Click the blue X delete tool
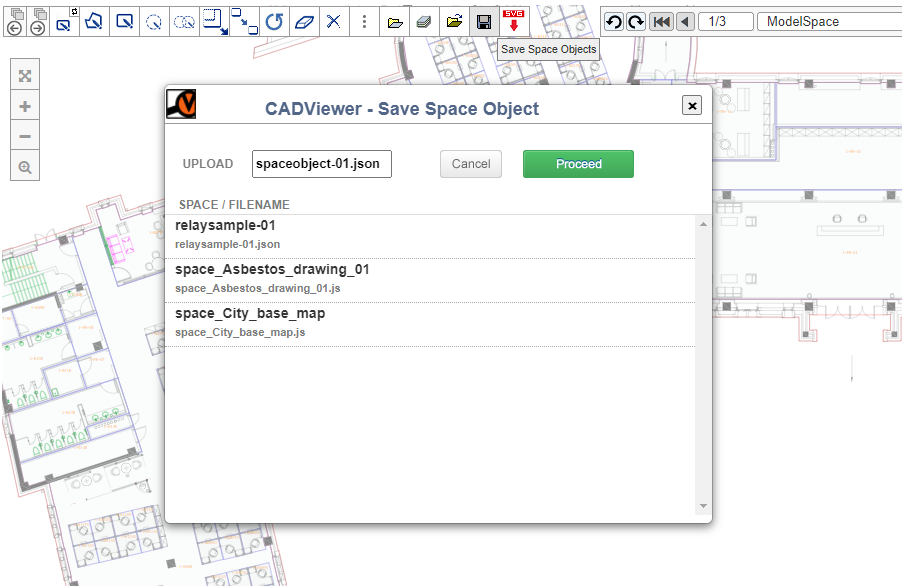Image resolution: width=902 pixels, height=586 pixels. point(334,22)
